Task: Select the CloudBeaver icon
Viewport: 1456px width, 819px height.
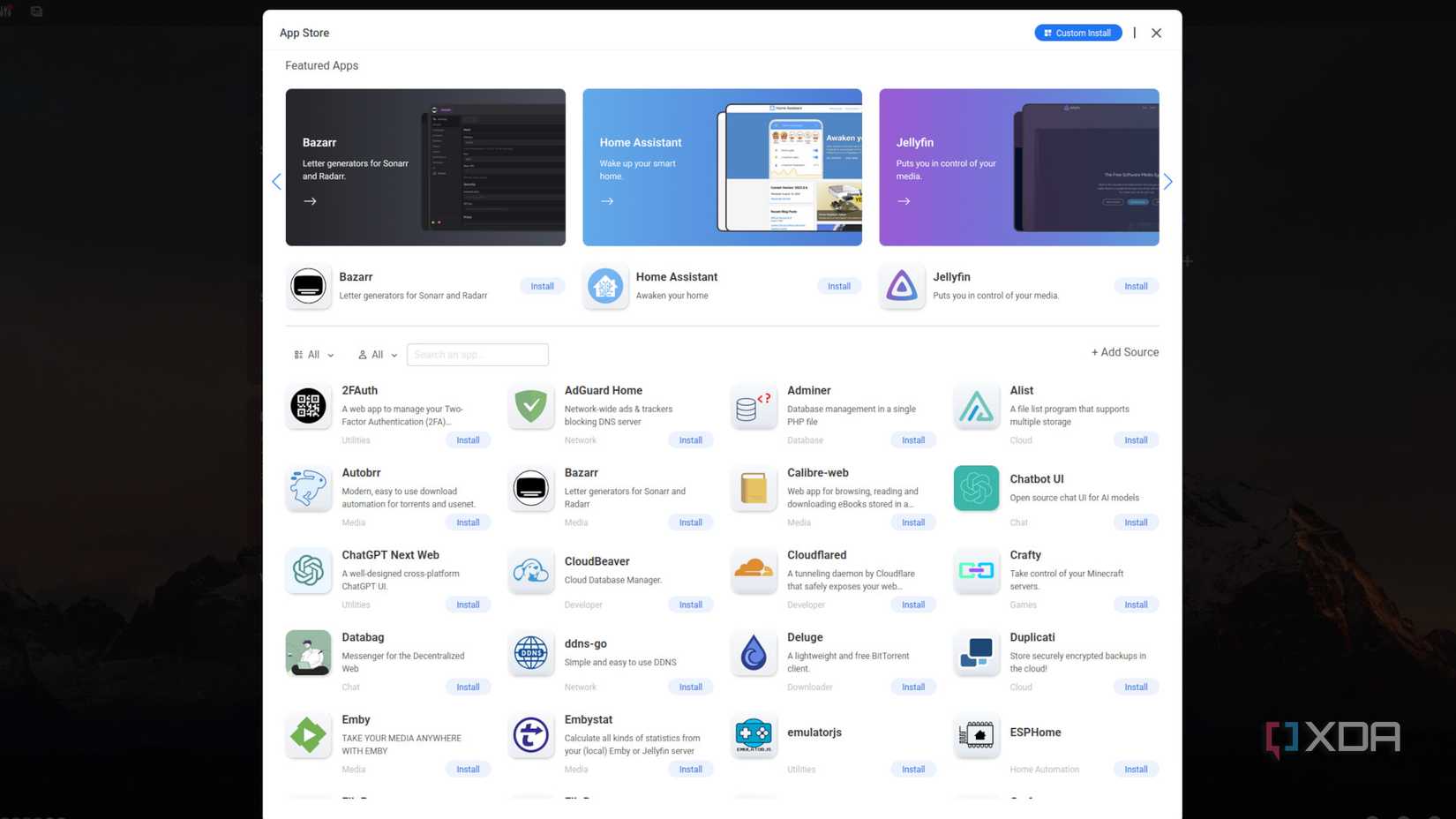Action: (x=531, y=570)
